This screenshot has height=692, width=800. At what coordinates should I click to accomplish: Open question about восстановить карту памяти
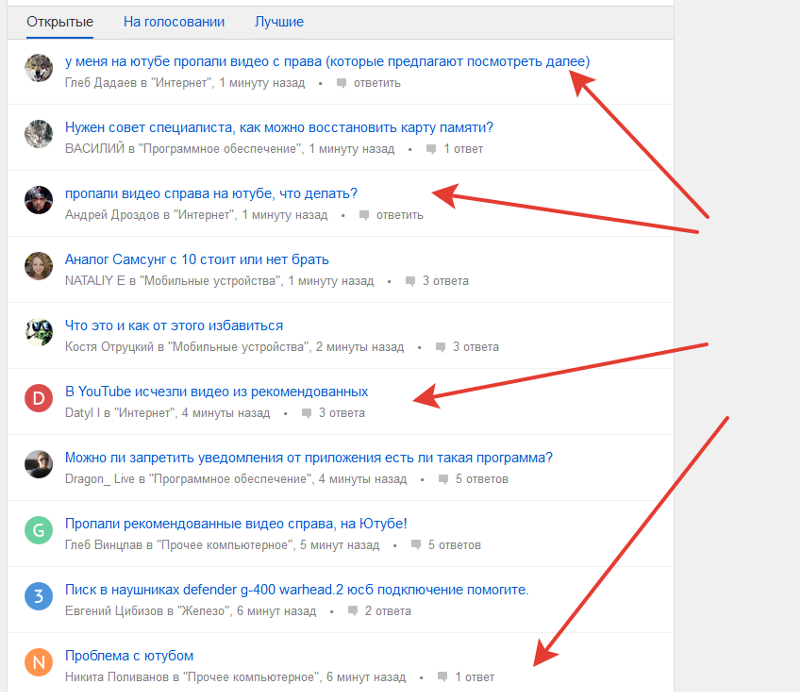click(x=279, y=127)
